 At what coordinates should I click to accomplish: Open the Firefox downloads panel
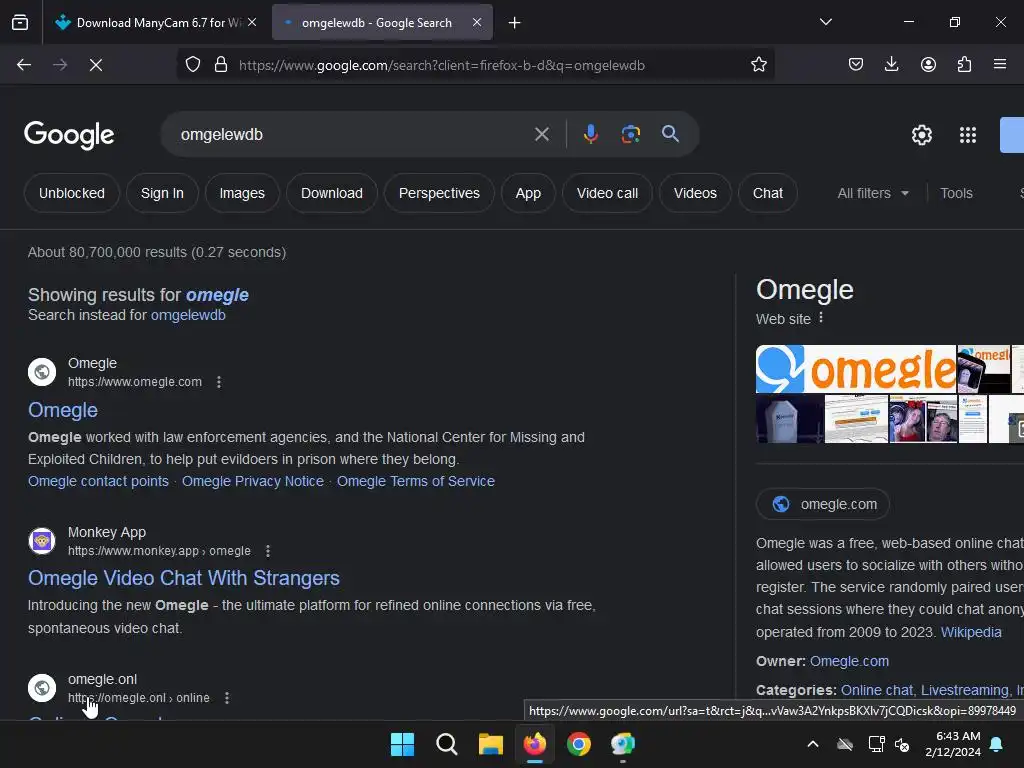point(891,65)
